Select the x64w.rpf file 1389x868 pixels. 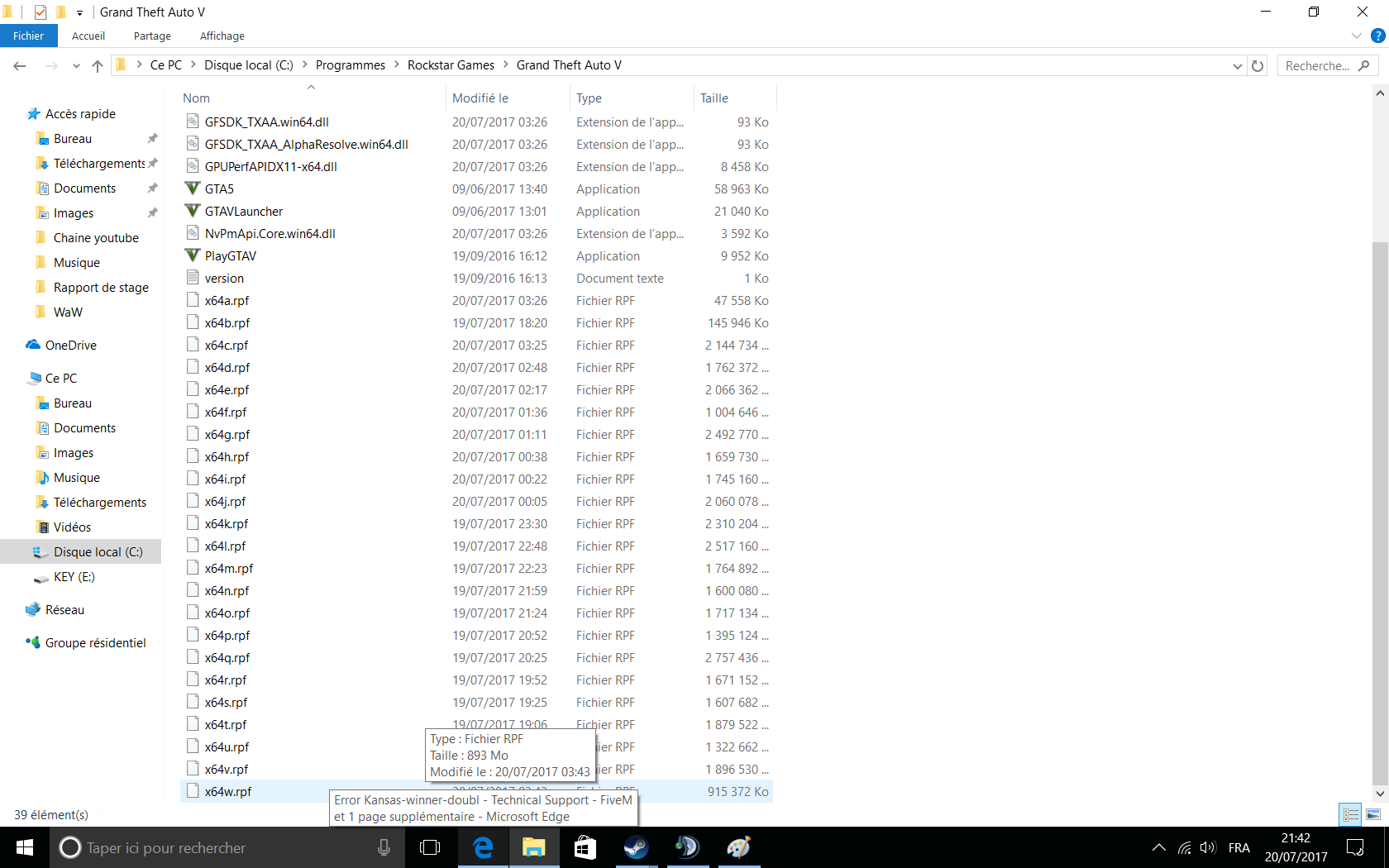point(476,791)
